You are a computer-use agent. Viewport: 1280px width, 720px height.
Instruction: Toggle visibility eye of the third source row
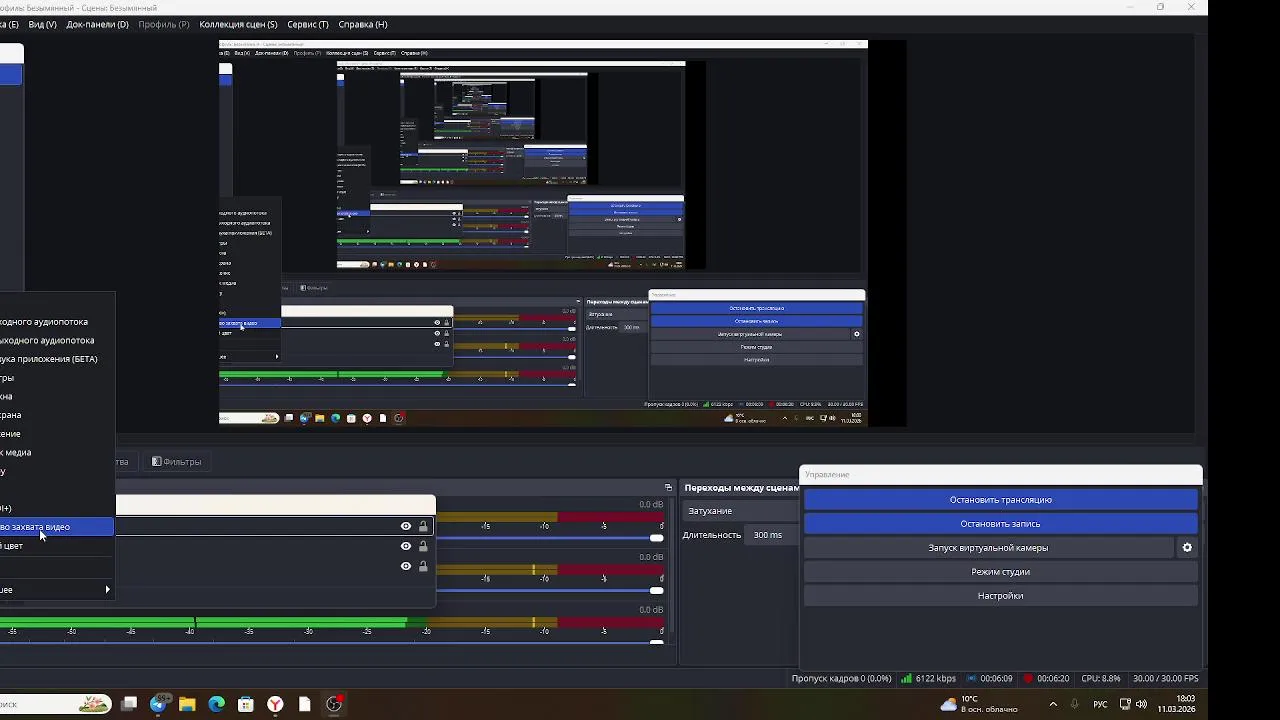pos(406,566)
